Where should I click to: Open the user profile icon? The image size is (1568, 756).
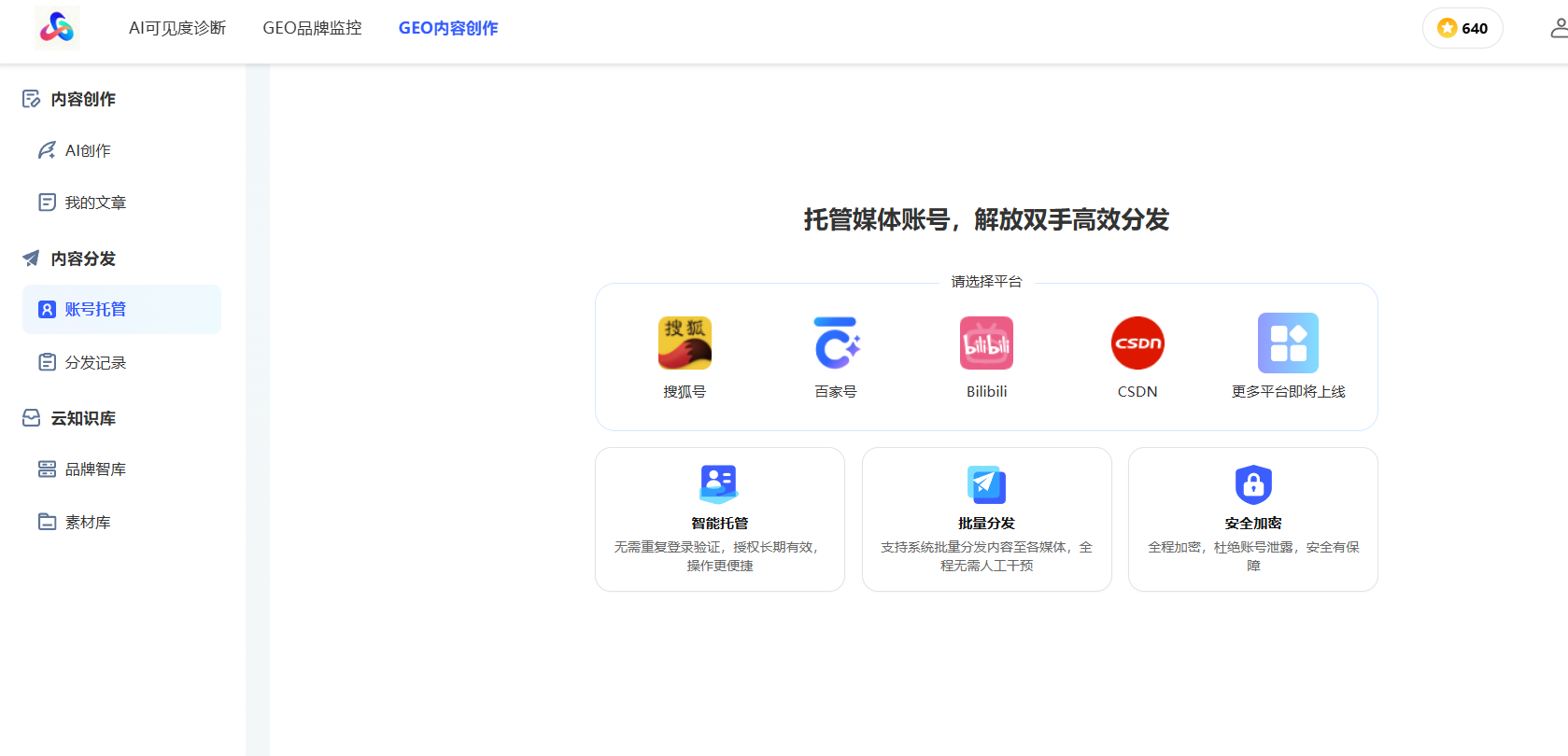(x=1559, y=28)
